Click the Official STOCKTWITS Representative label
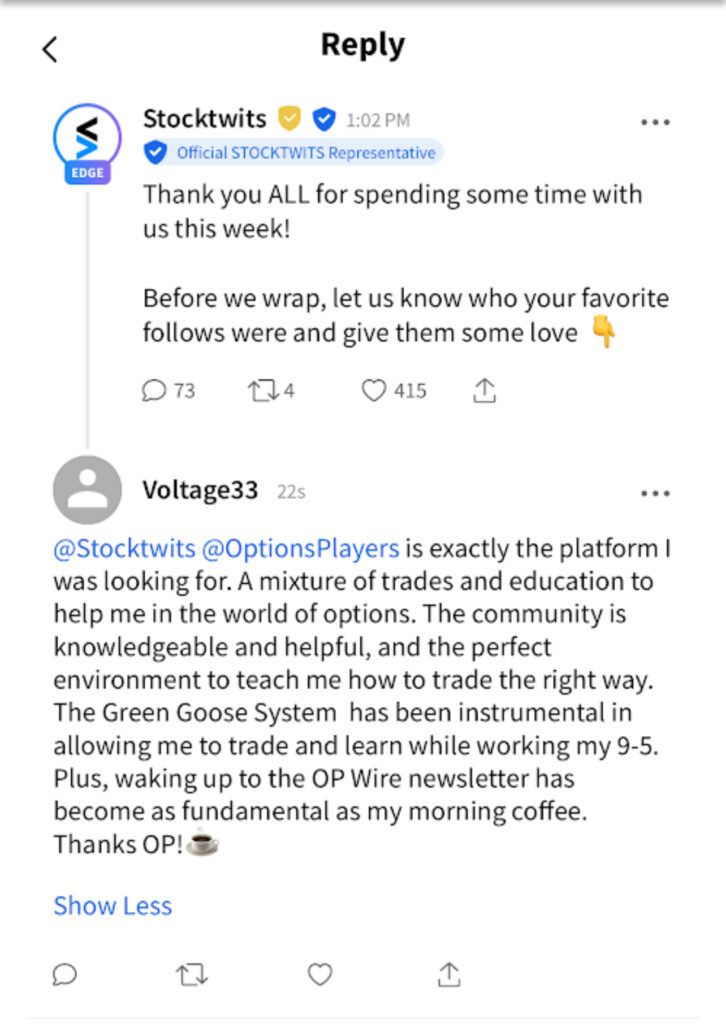726x1024 pixels. tap(292, 153)
